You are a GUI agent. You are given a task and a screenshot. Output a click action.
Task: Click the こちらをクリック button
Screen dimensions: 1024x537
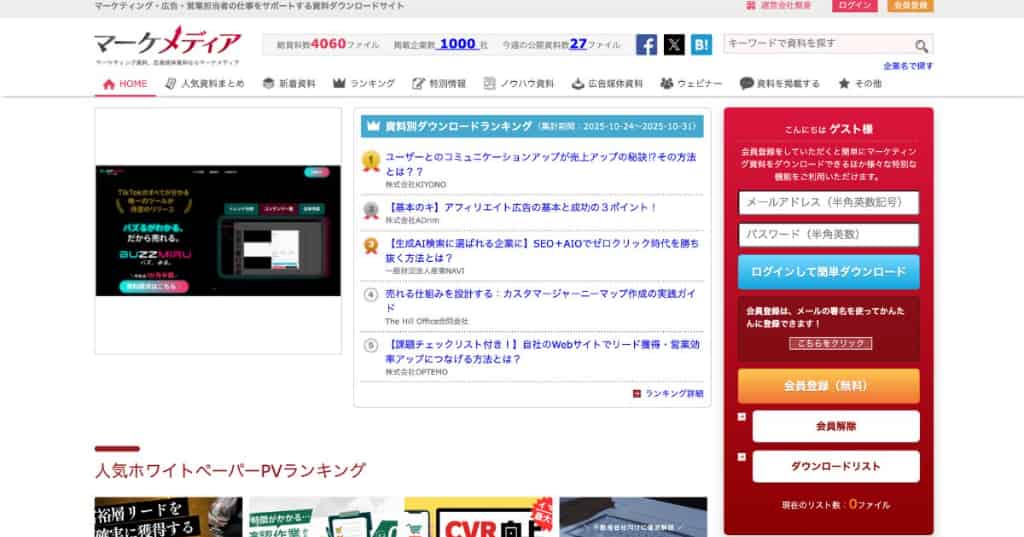click(829, 343)
